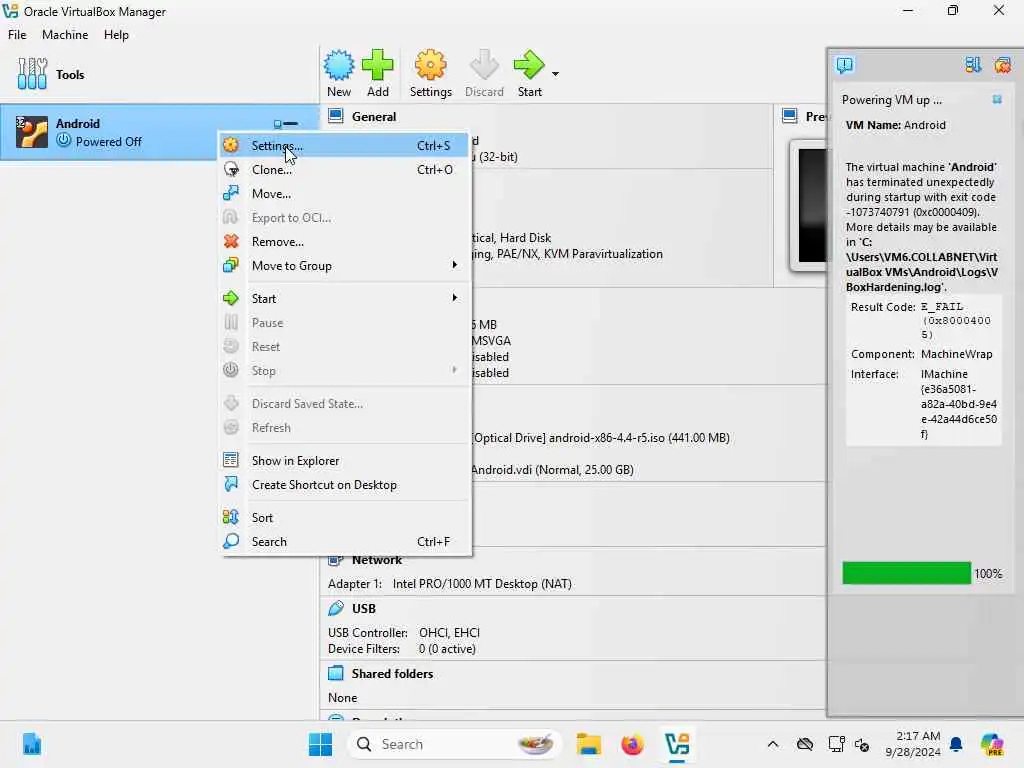Click the Discard toolbar icon
1024x768 pixels.
484,73
